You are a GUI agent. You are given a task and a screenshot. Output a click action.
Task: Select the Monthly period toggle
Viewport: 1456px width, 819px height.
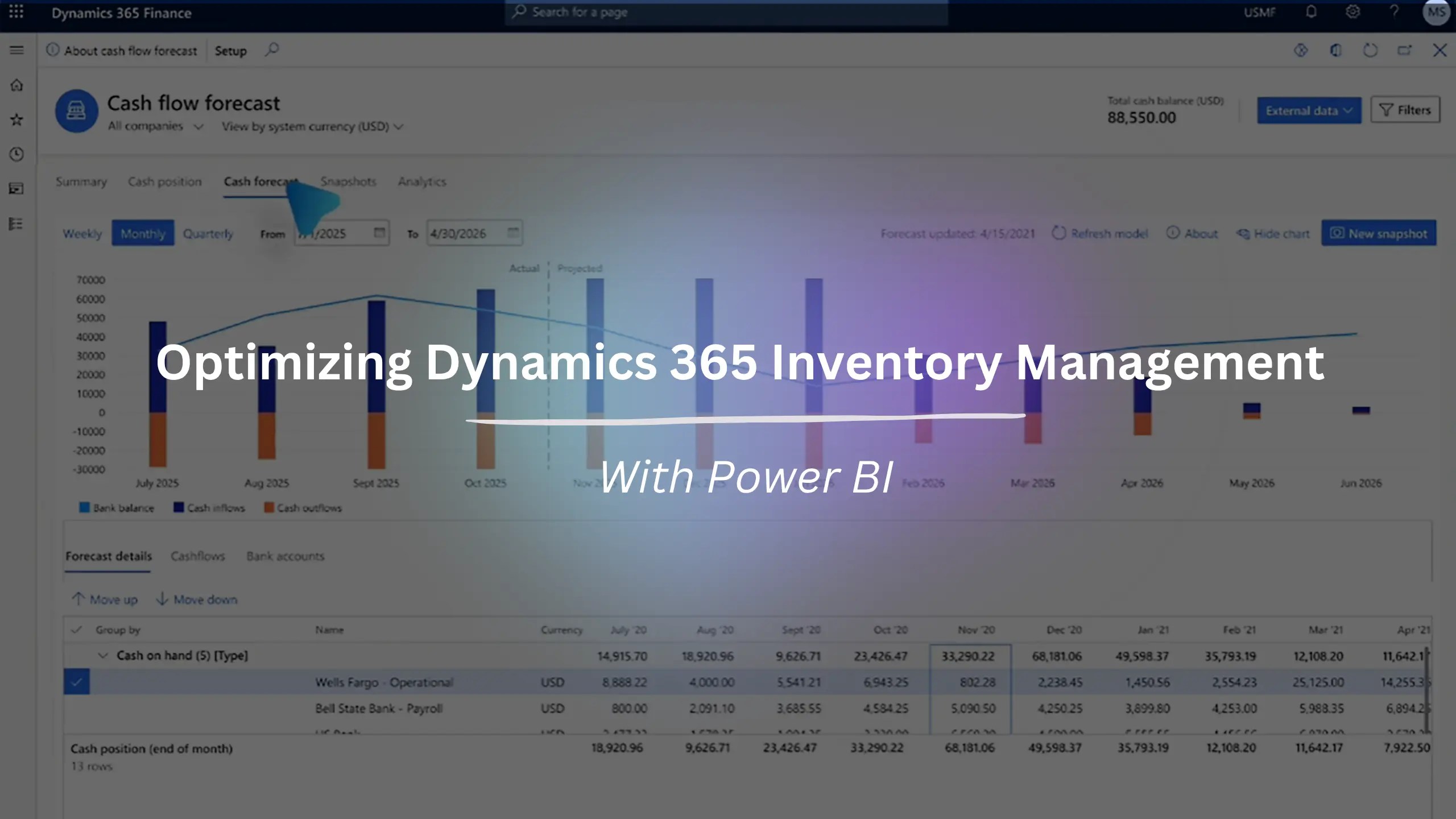click(x=143, y=233)
